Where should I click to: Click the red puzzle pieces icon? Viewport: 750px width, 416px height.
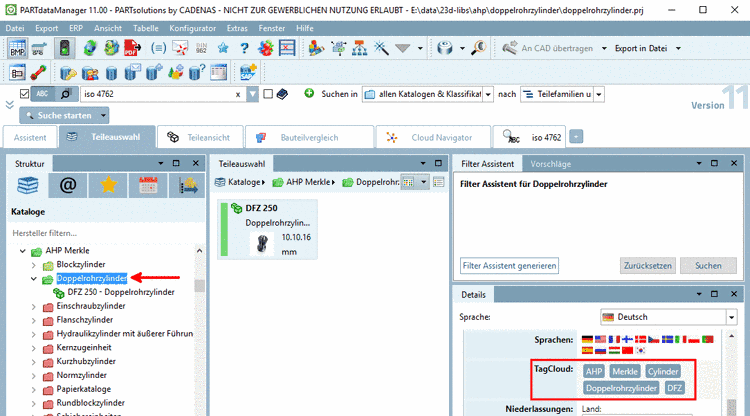pos(265,48)
